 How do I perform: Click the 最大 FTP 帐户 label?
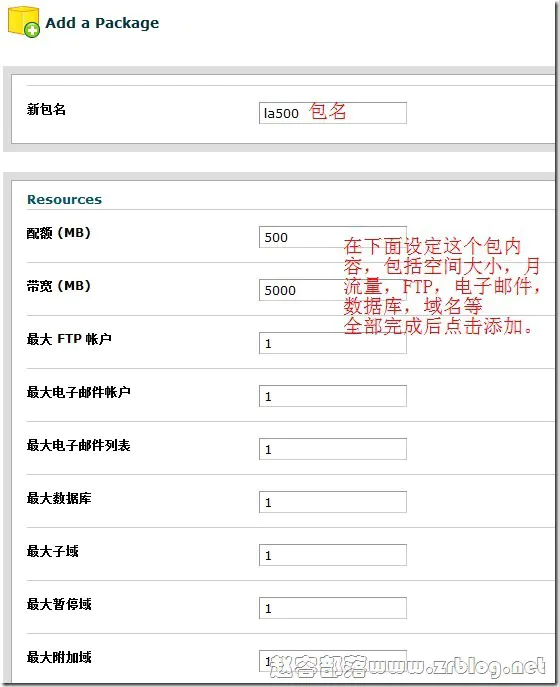tap(69, 339)
